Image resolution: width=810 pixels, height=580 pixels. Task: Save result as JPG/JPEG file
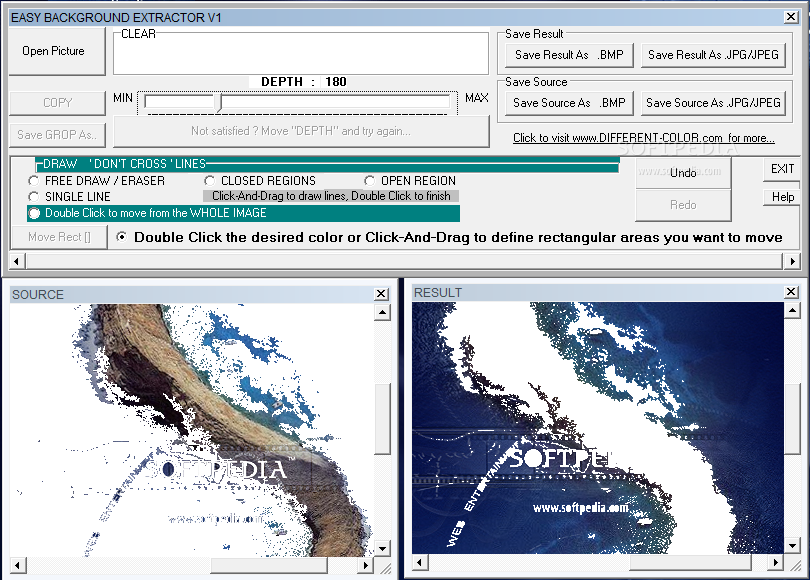coord(713,55)
